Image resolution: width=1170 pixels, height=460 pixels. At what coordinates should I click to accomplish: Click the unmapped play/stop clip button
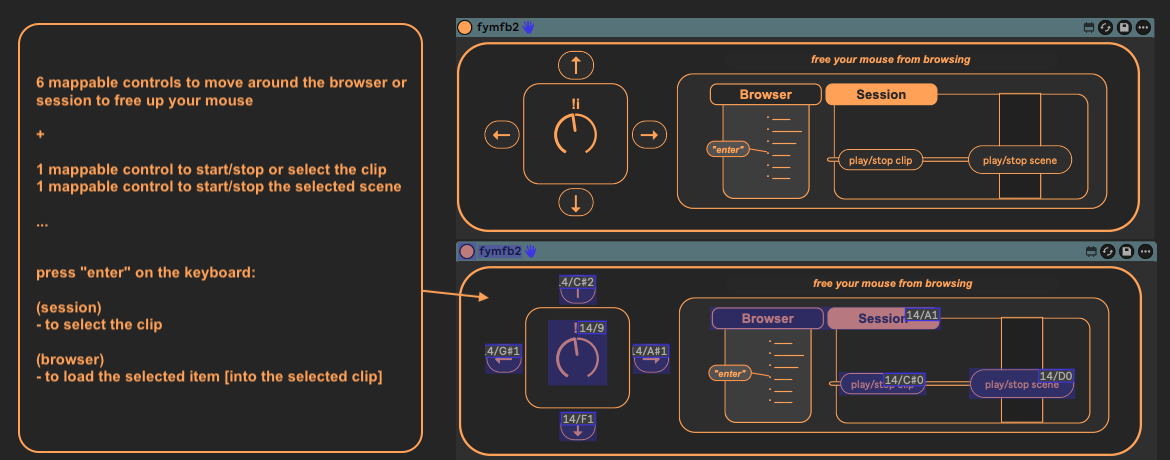point(881,159)
